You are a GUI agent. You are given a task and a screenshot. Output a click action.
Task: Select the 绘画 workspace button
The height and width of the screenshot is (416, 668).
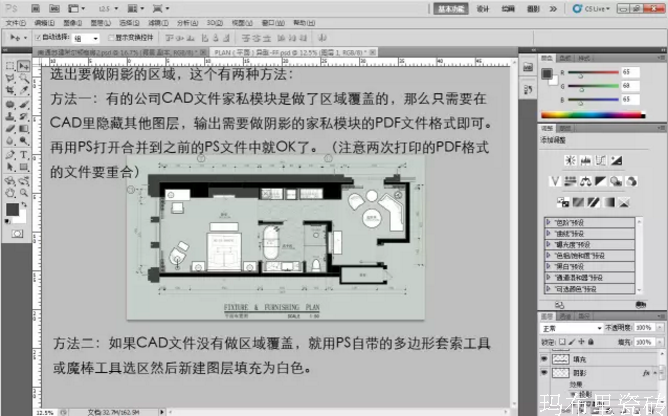tap(508, 9)
